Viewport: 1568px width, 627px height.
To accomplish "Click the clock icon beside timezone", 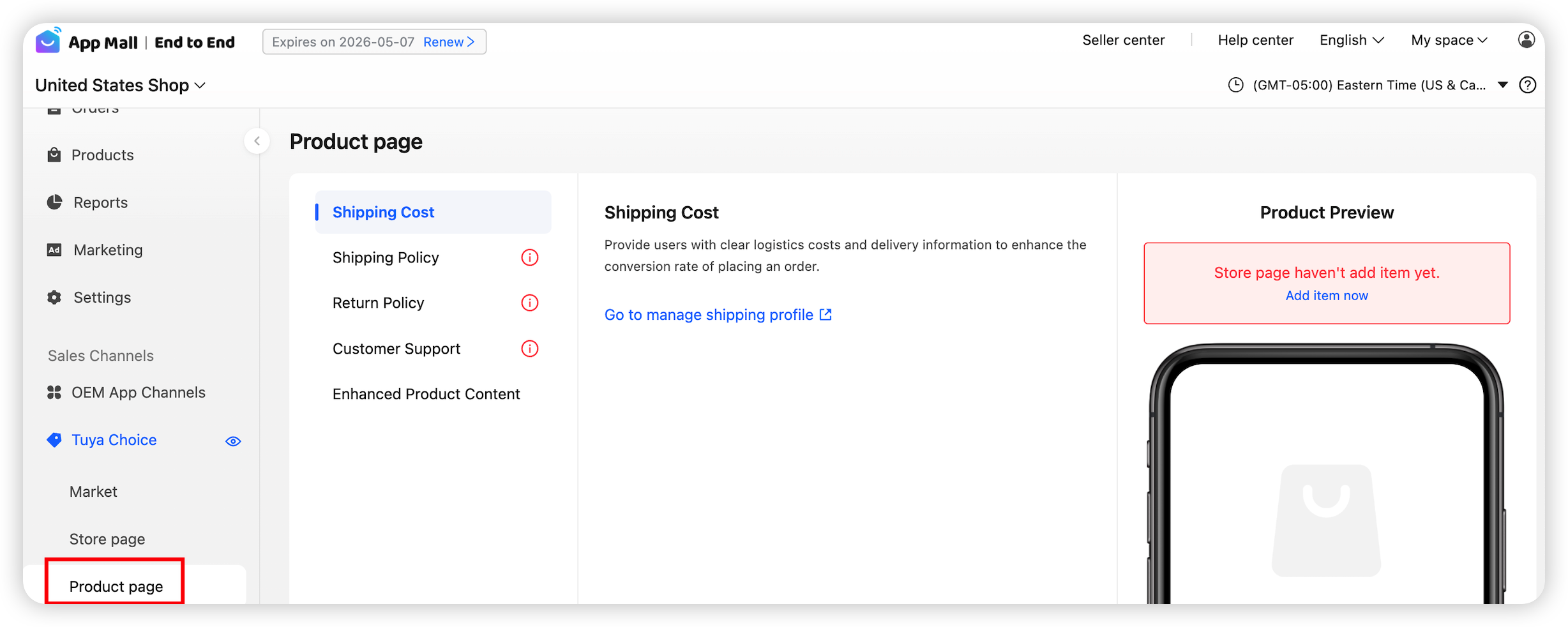I will (x=1235, y=85).
